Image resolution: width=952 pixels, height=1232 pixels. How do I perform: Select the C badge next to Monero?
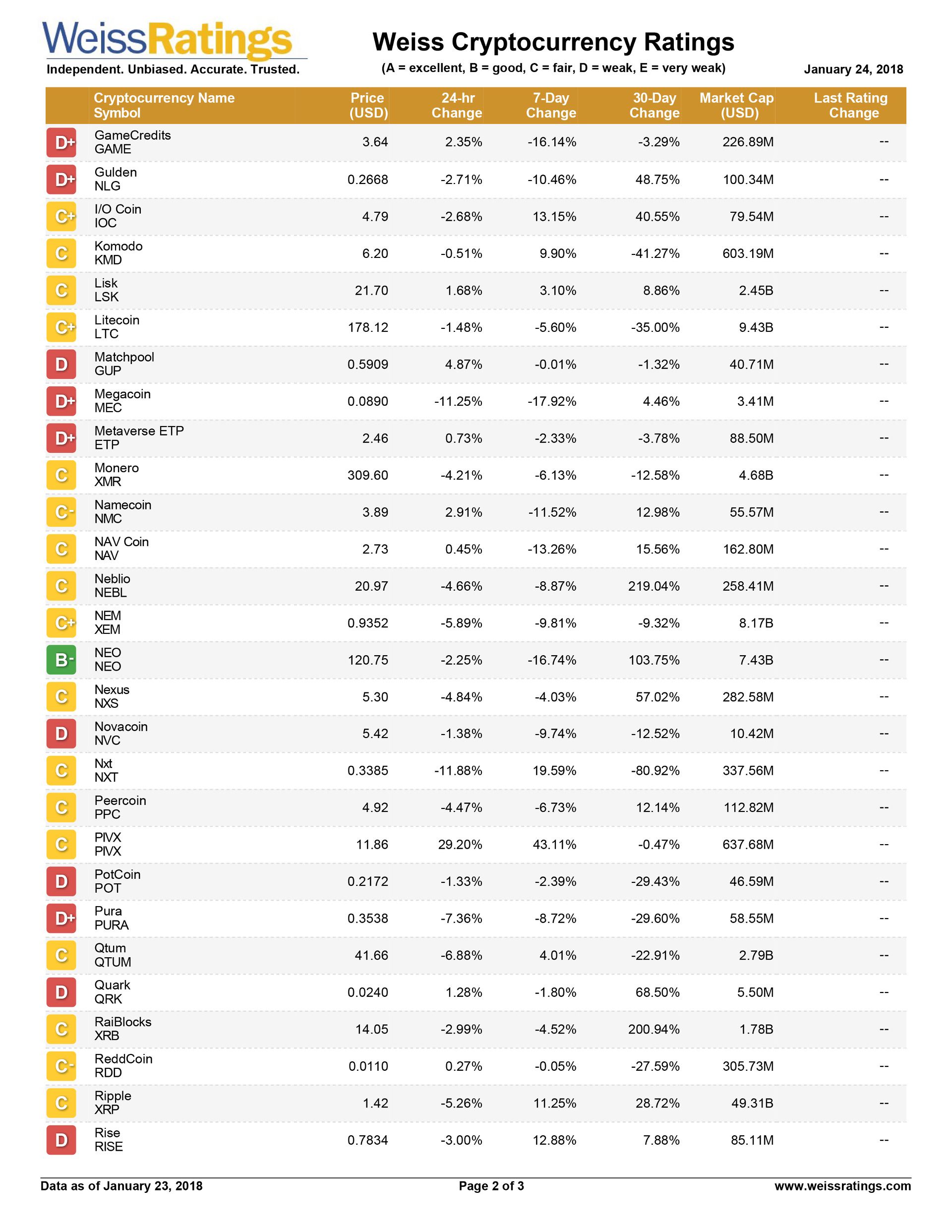point(61,475)
